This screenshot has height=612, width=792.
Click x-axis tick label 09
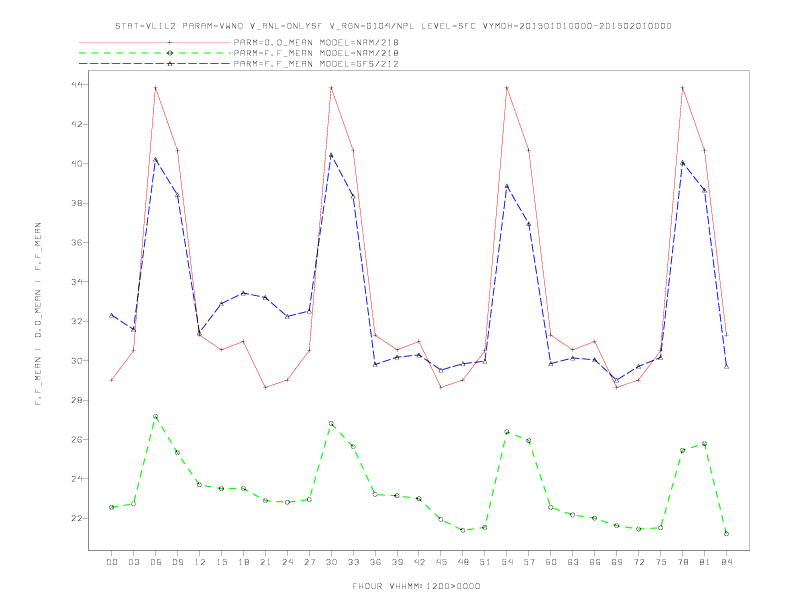click(x=177, y=562)
